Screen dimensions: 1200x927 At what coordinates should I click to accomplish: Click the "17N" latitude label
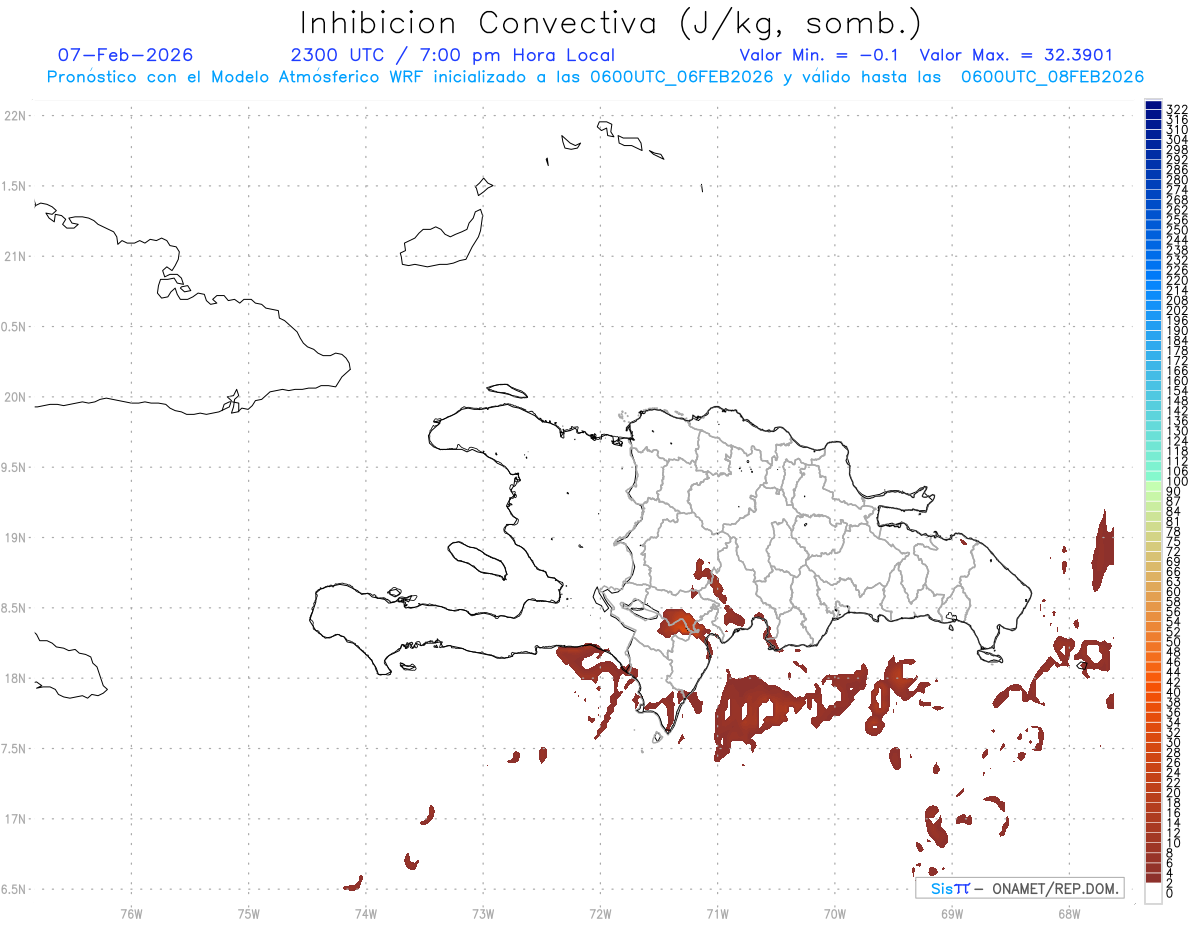pyautogui.click(x=15, y=819)
